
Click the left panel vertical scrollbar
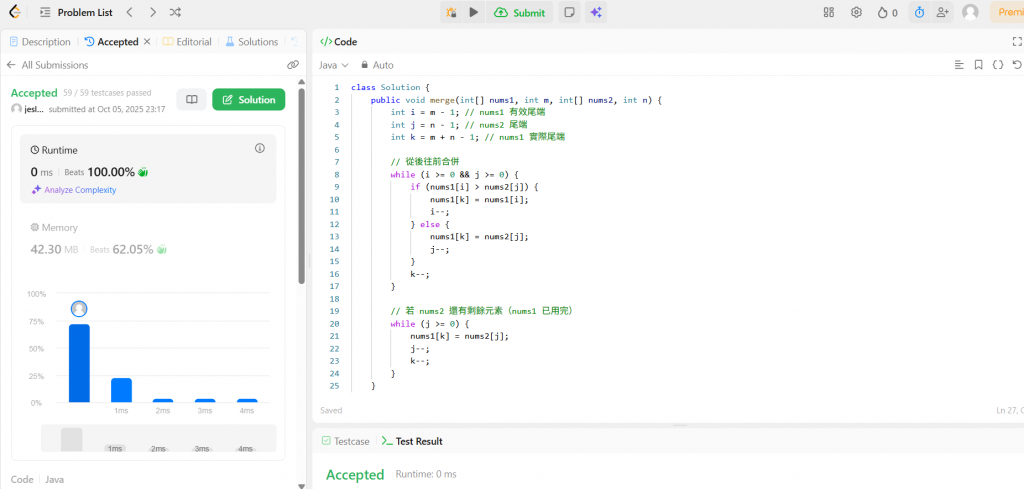[301, 186]
